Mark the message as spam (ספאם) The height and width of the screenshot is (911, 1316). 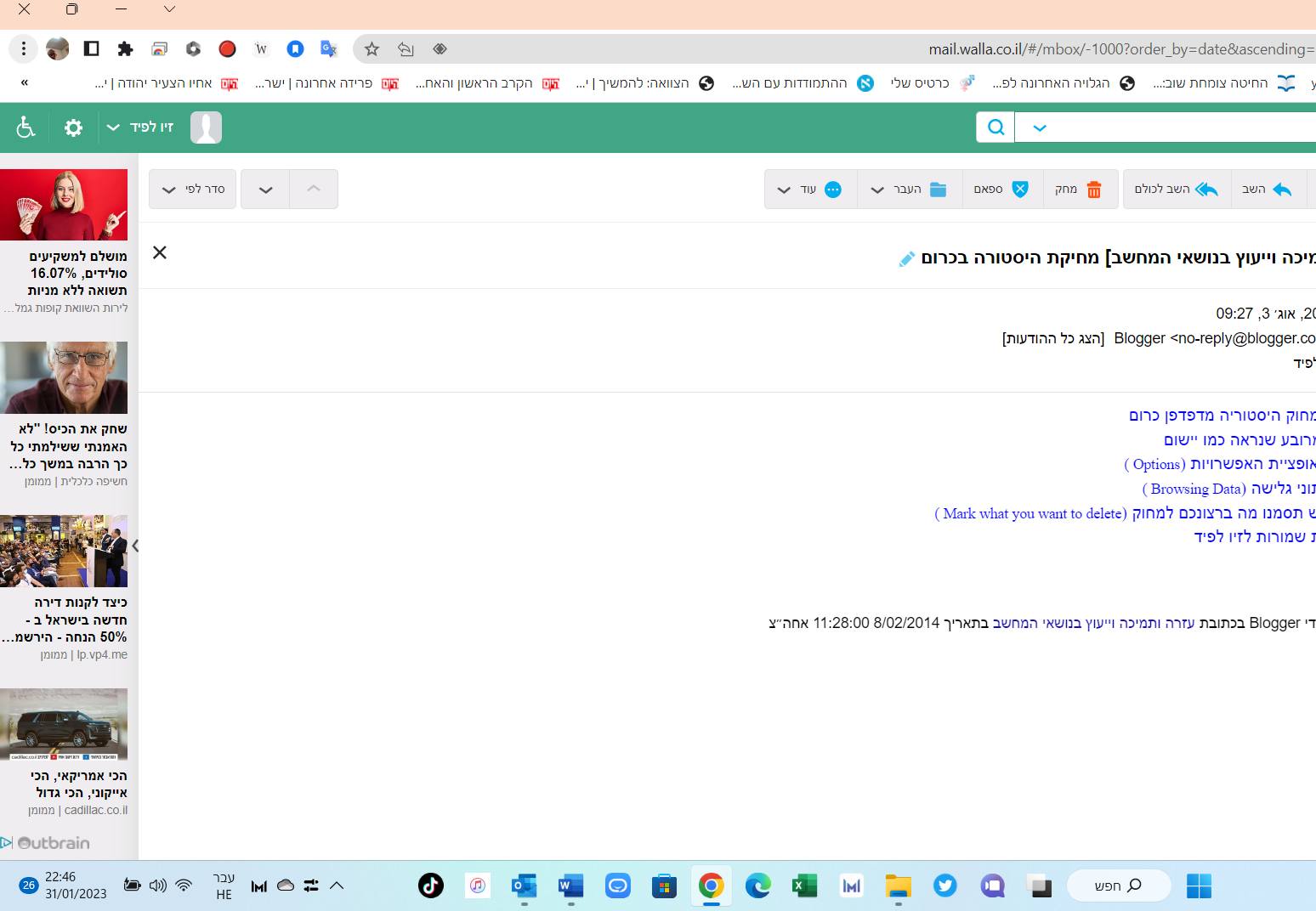click(1001, 190)
